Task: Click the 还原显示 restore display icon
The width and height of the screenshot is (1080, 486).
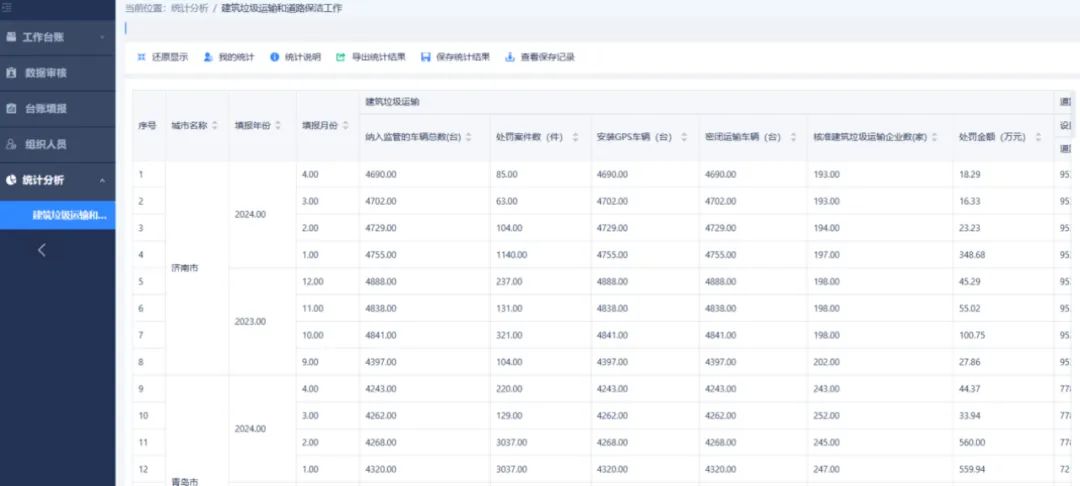Action: (141, 57)
